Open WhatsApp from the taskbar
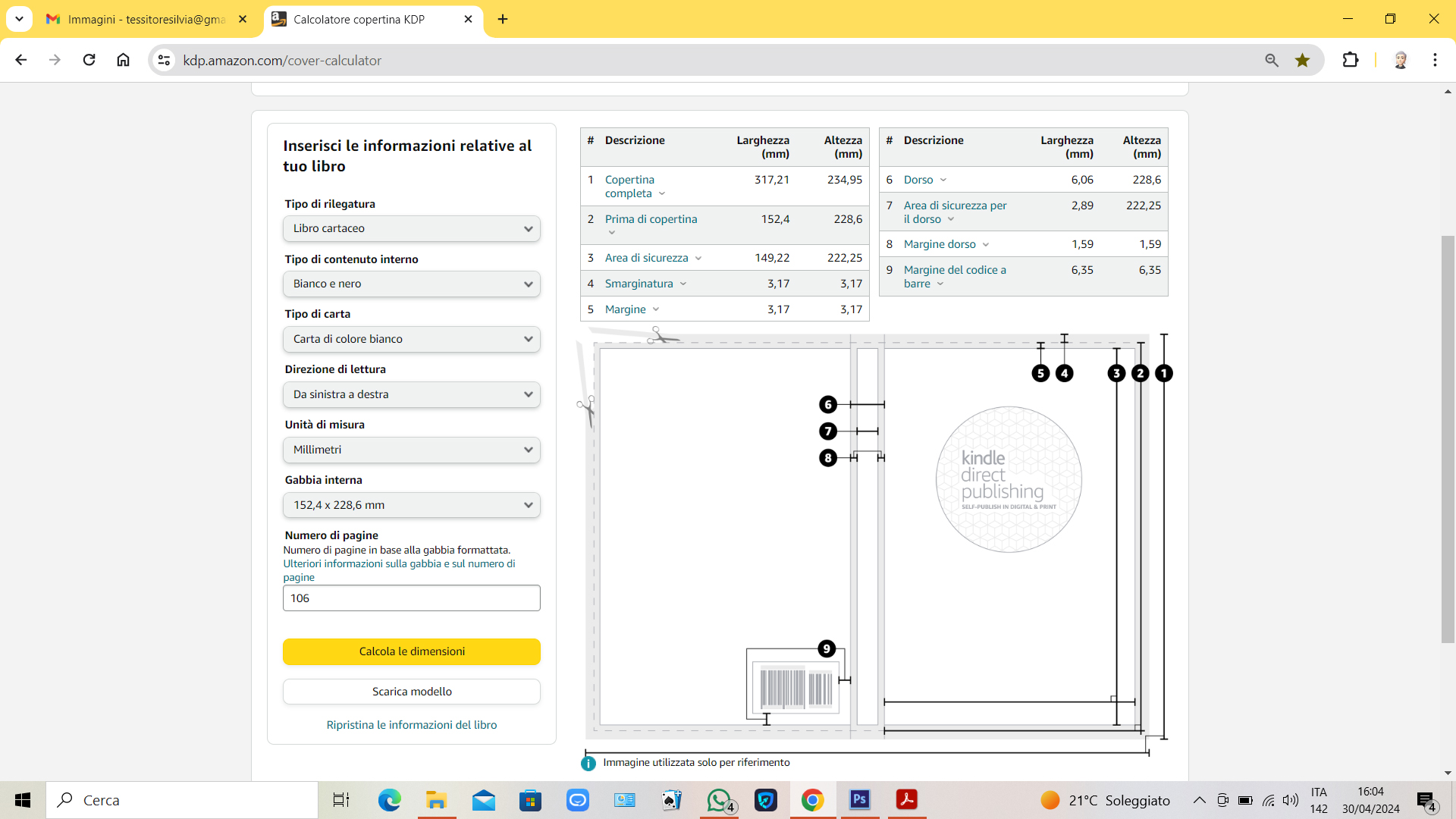Viewport: 1456px width, 819px height. point(719,800)
